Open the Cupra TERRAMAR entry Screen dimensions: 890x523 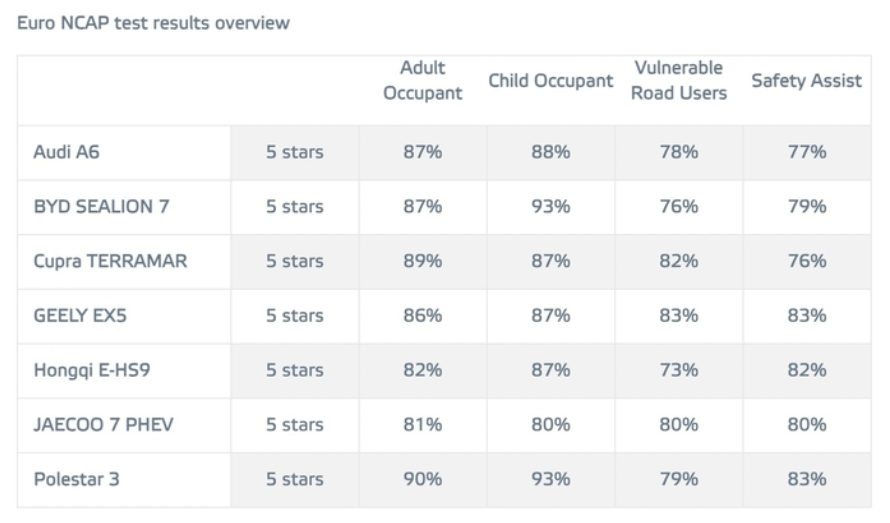(x=110, y=261)
